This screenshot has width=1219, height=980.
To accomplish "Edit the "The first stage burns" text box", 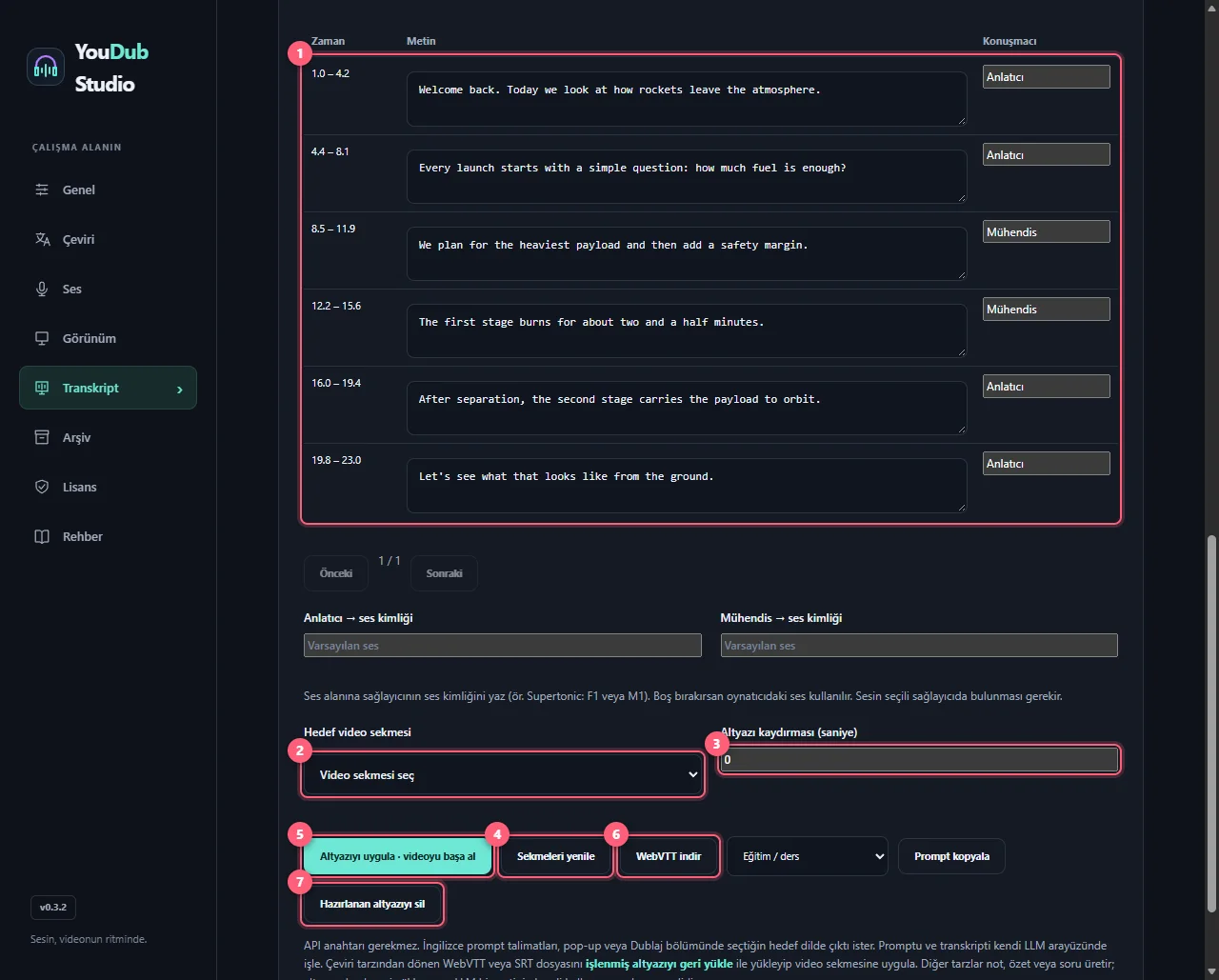I will [687, 330].
